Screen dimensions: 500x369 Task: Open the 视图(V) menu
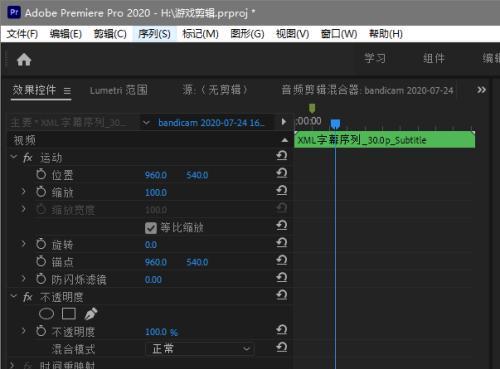click(292, 34)
